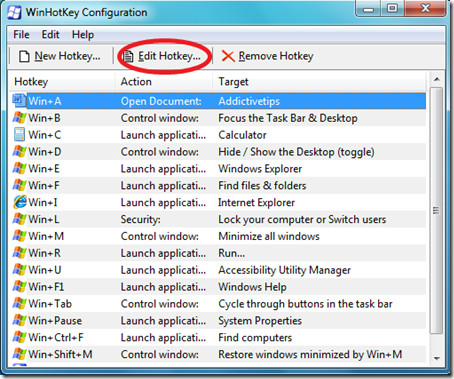Click the Open Document: action cell
The image size is (454, 379).
[161, 101]
